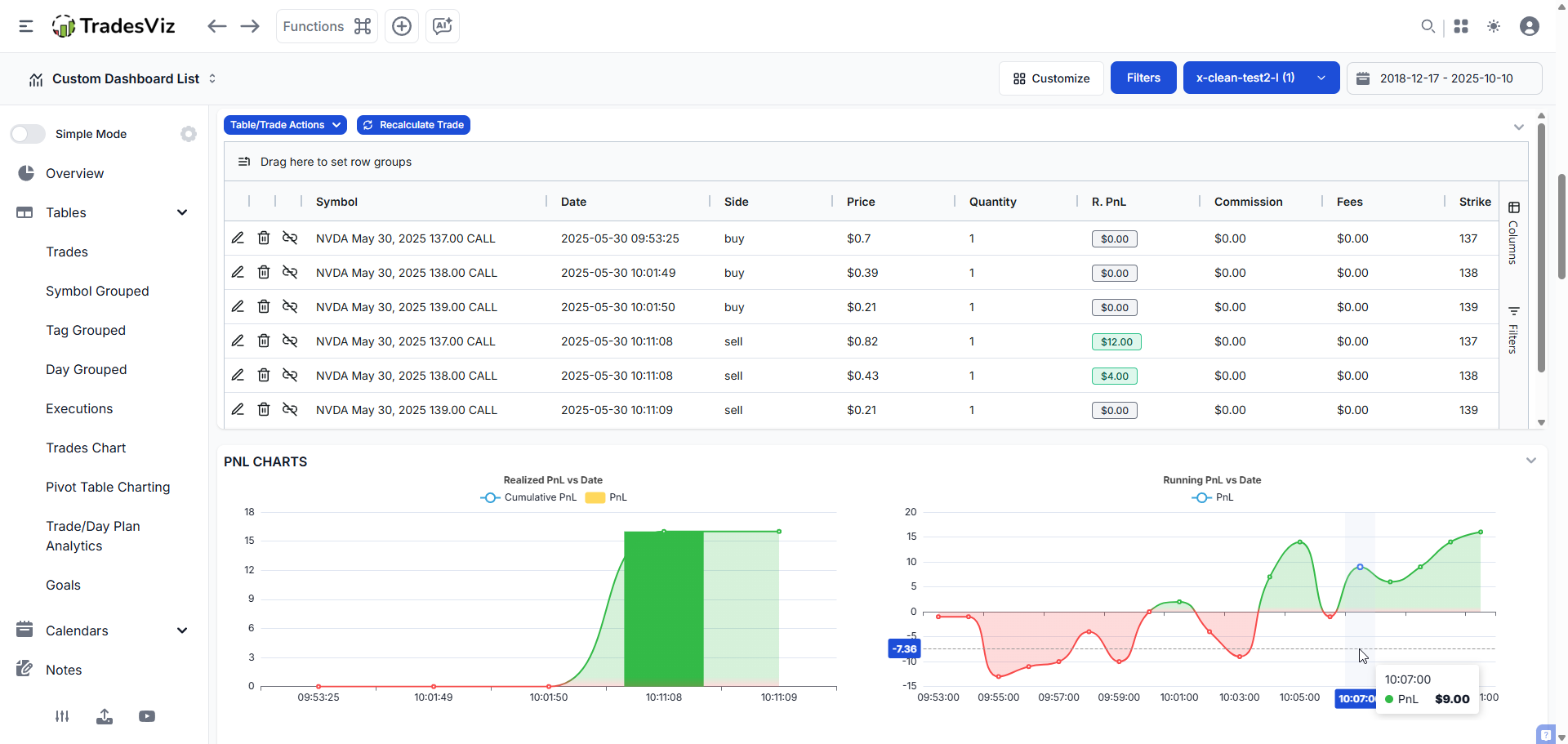The width and height of the screenshot is (1568, 744).
Task: Edit the NVDA 138.00 CALL buy row
Action: (238, 272)
